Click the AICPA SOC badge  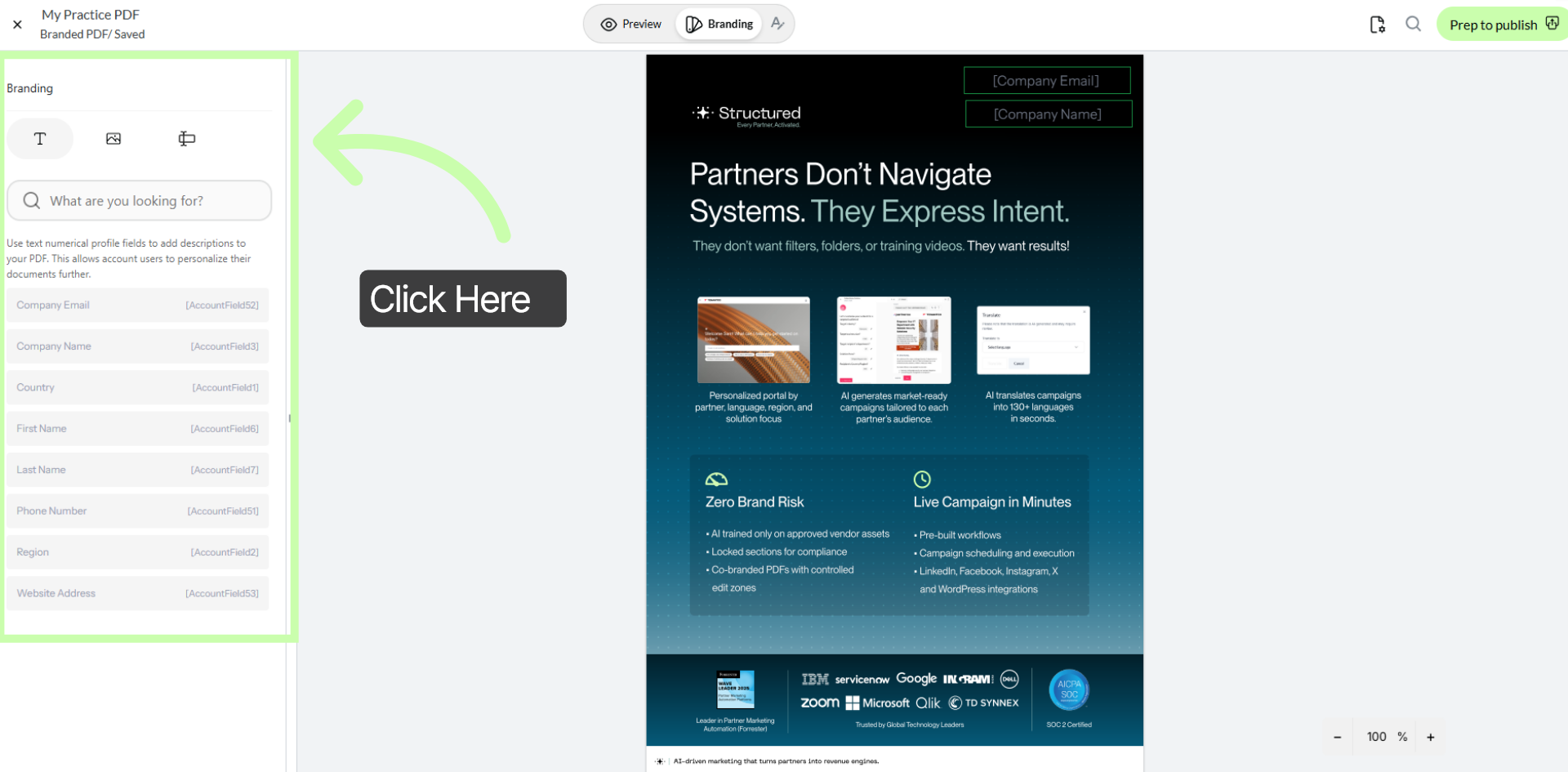click(x=1069, y=690)
